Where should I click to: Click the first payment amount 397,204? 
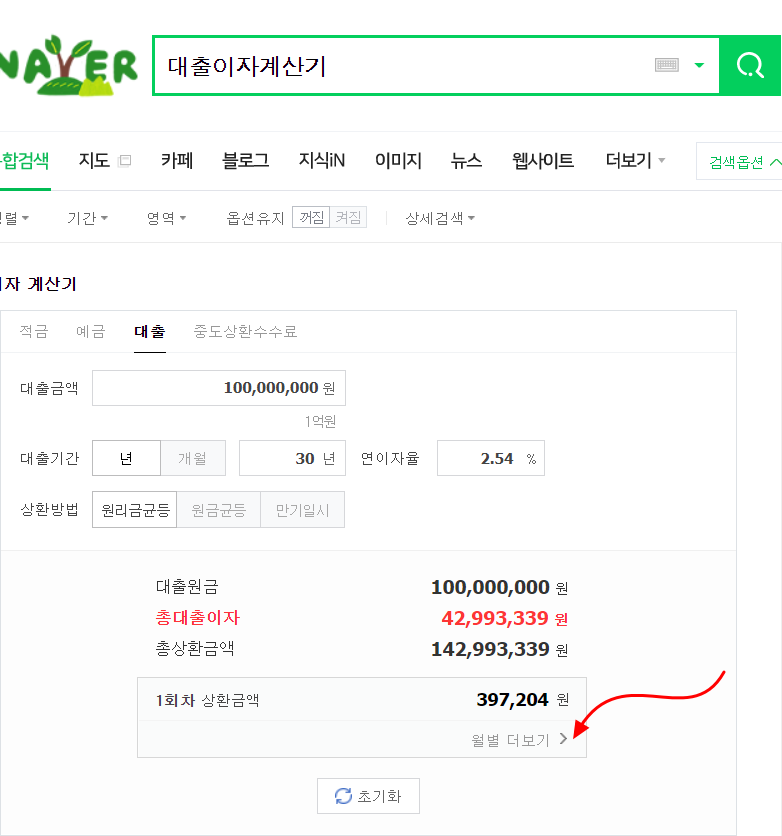(512, 700)
